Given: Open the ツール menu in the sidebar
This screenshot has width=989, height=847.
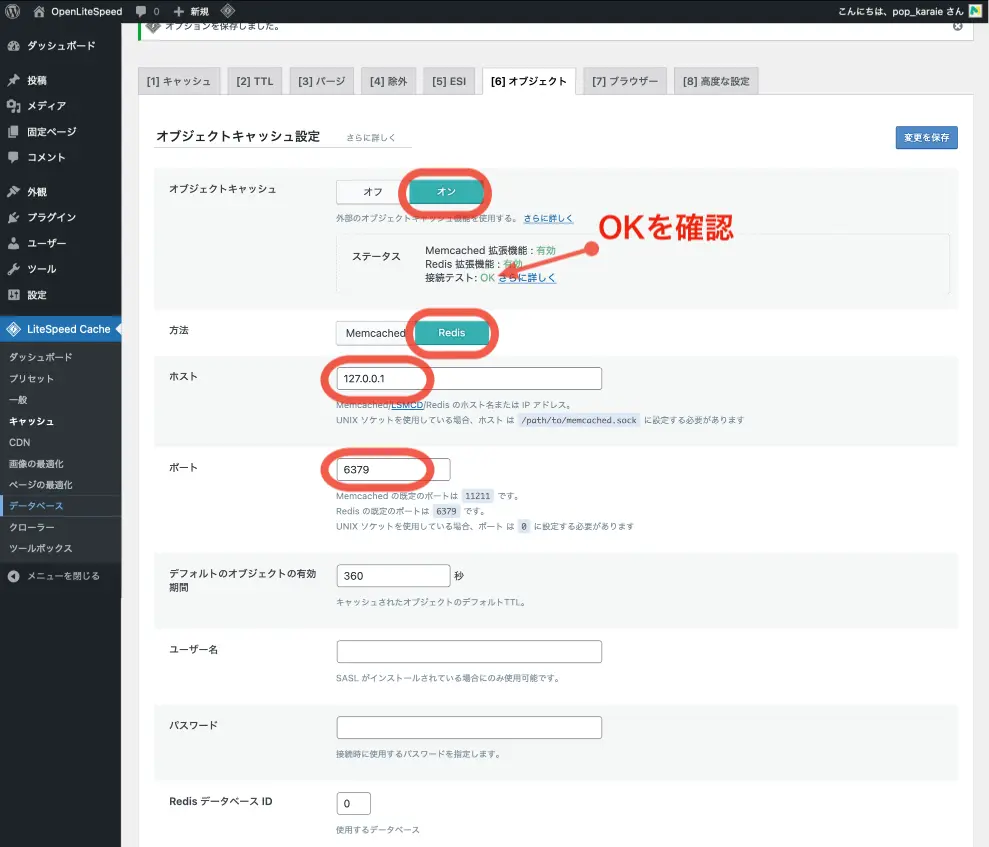Looking at the screenshot, I should 61,269.
